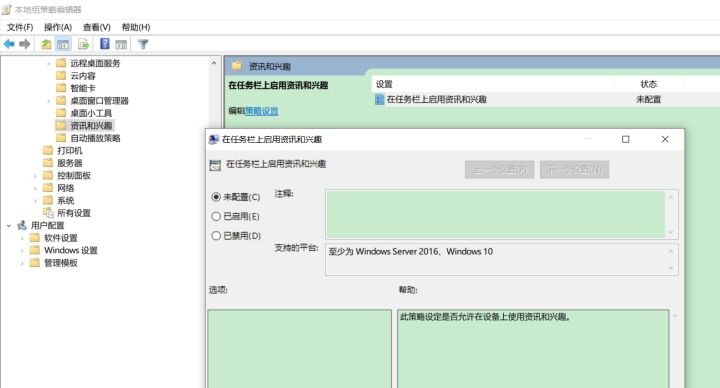This screenshot has height=388, width=720.
Task: Select the 桌面窗口管理器 tree item
Action: pos(99,101)
